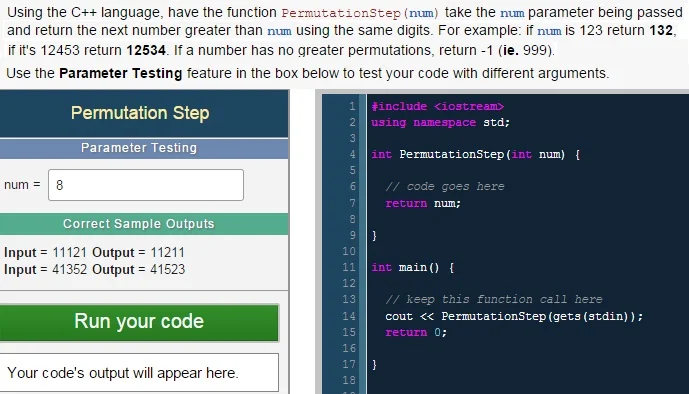
Task: Click line number 14 in gutter
Action: point(349,316)
